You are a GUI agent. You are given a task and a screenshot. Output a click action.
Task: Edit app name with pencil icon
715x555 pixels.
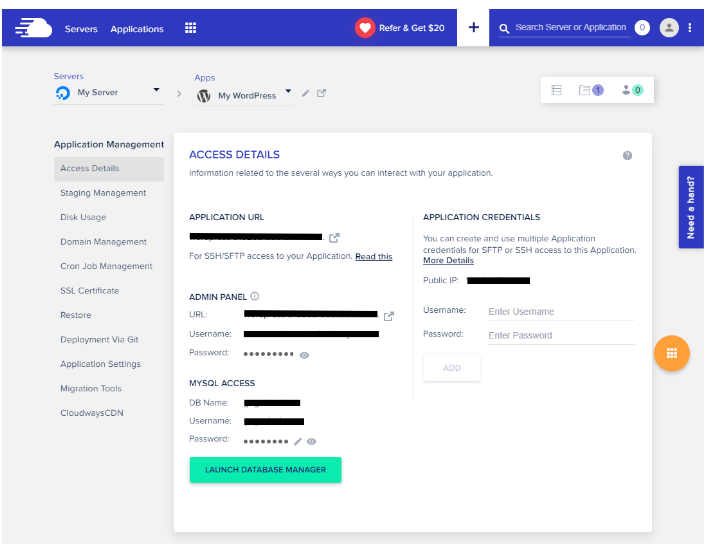(306, 93)
